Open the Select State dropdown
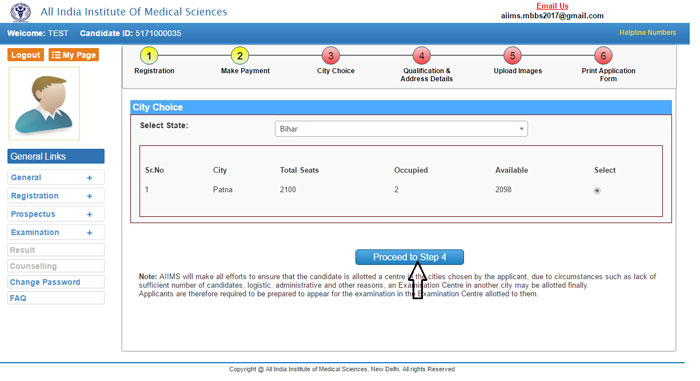This screenshot has height=381, width=700. coord(401,129)
